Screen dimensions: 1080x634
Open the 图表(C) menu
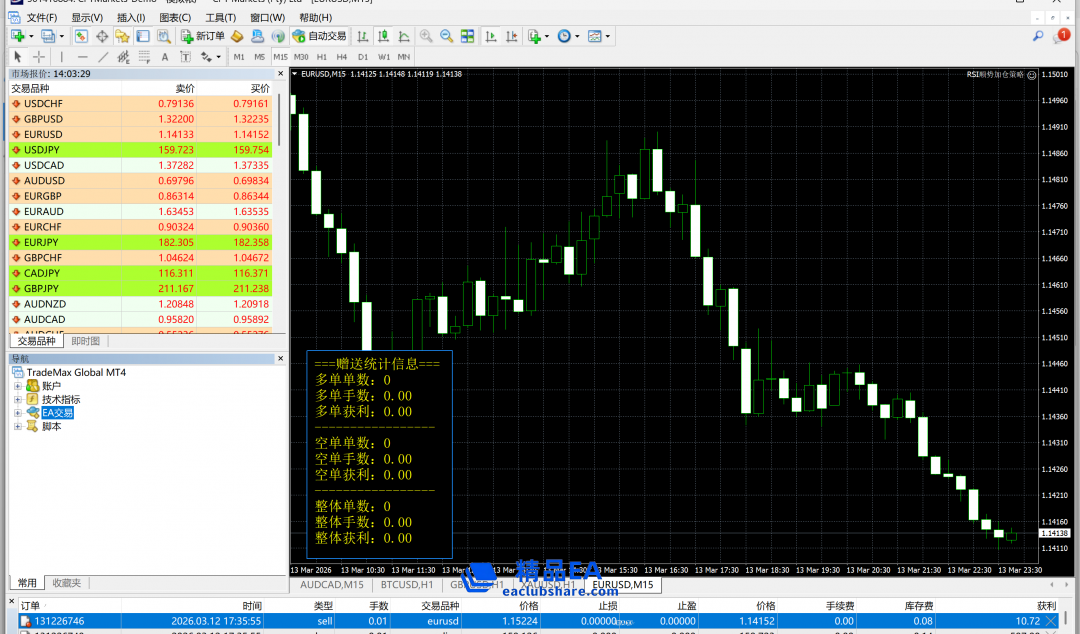coord(175,17)
